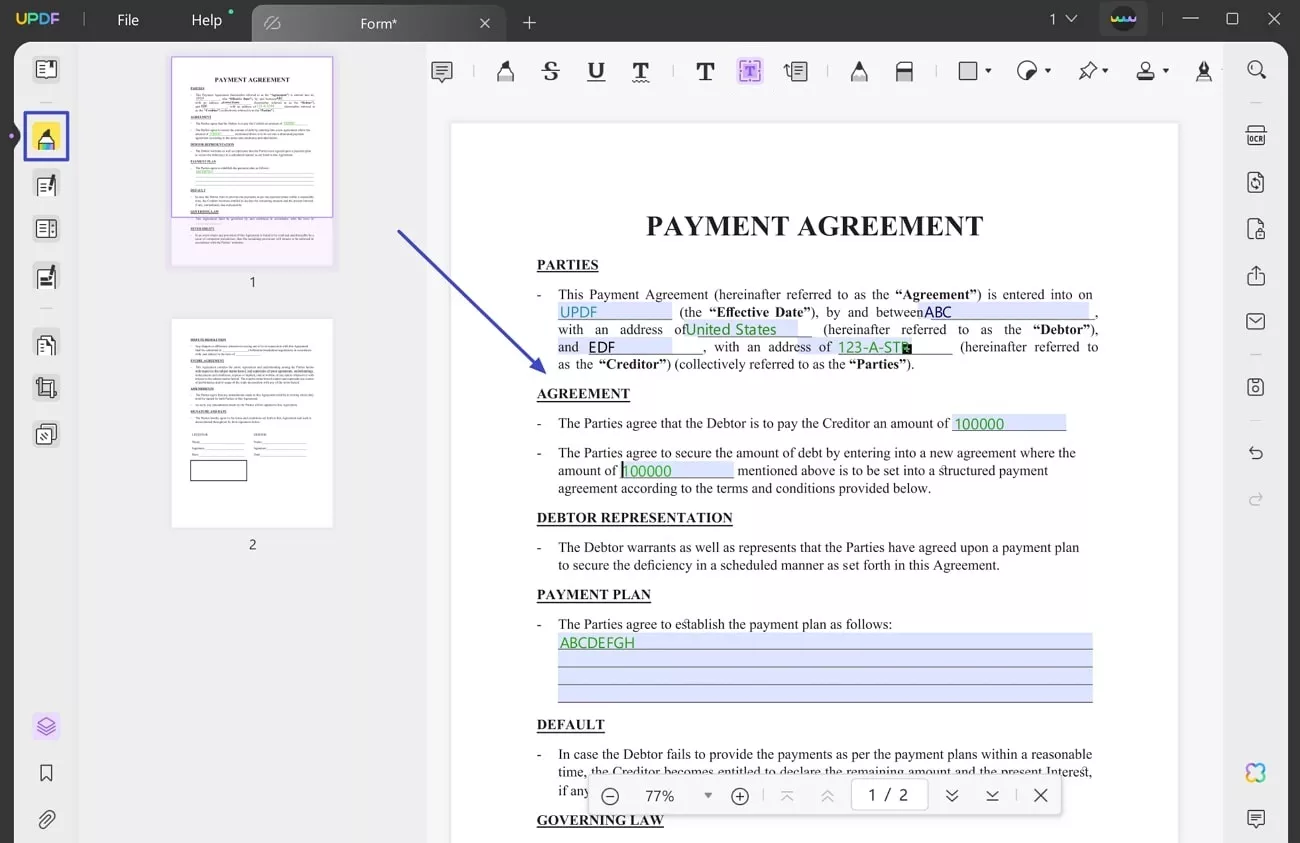
Task: Open the Convert PDF icon
Action: (x=1256, y=182)
